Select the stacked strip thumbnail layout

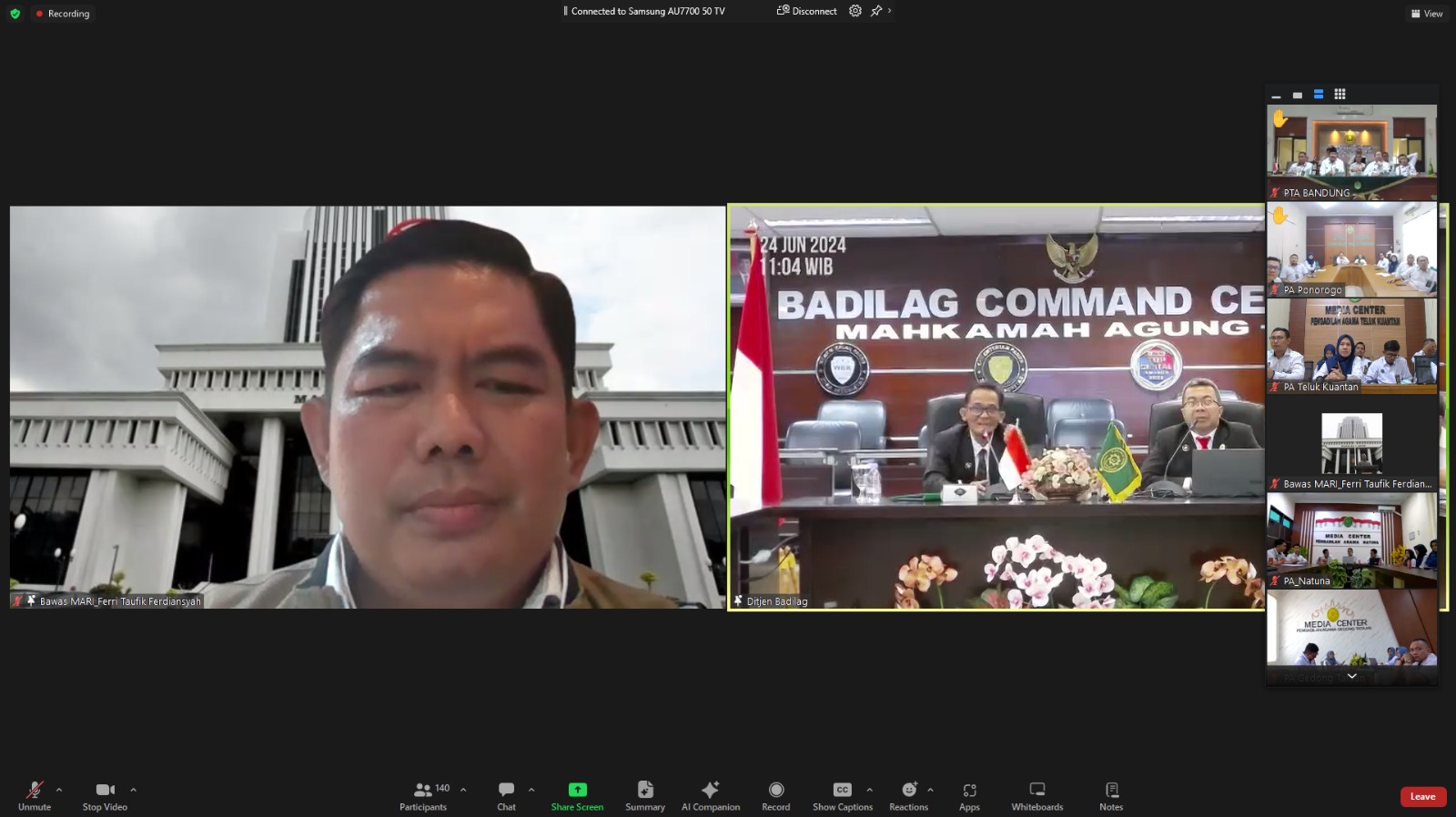pos(1319,95)
